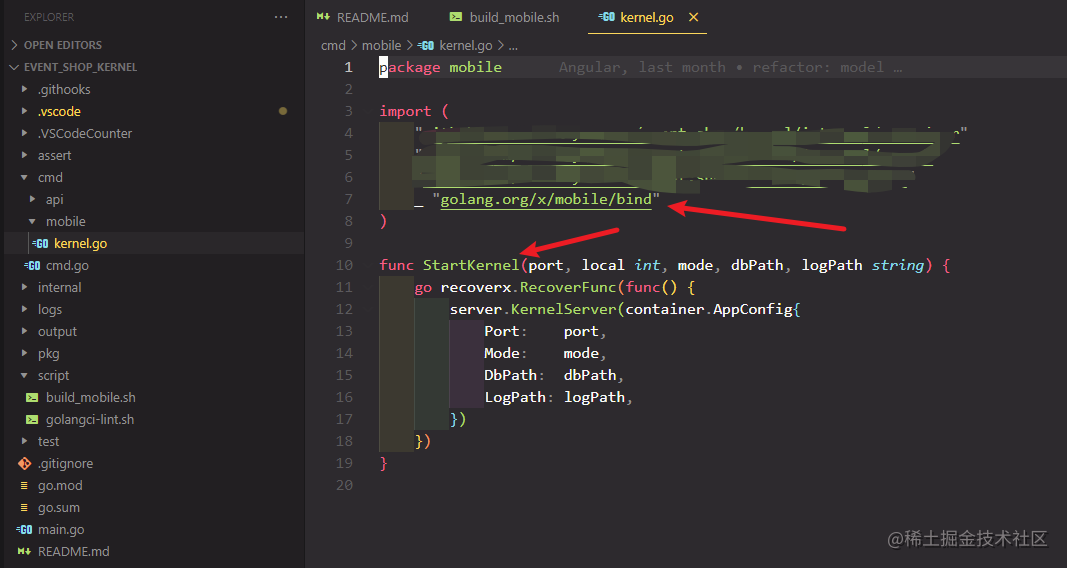The height and width of the screenshot is (568, 1067).
Task: Click the RecoverFunc call on line 11
Action: pos(568,287)
